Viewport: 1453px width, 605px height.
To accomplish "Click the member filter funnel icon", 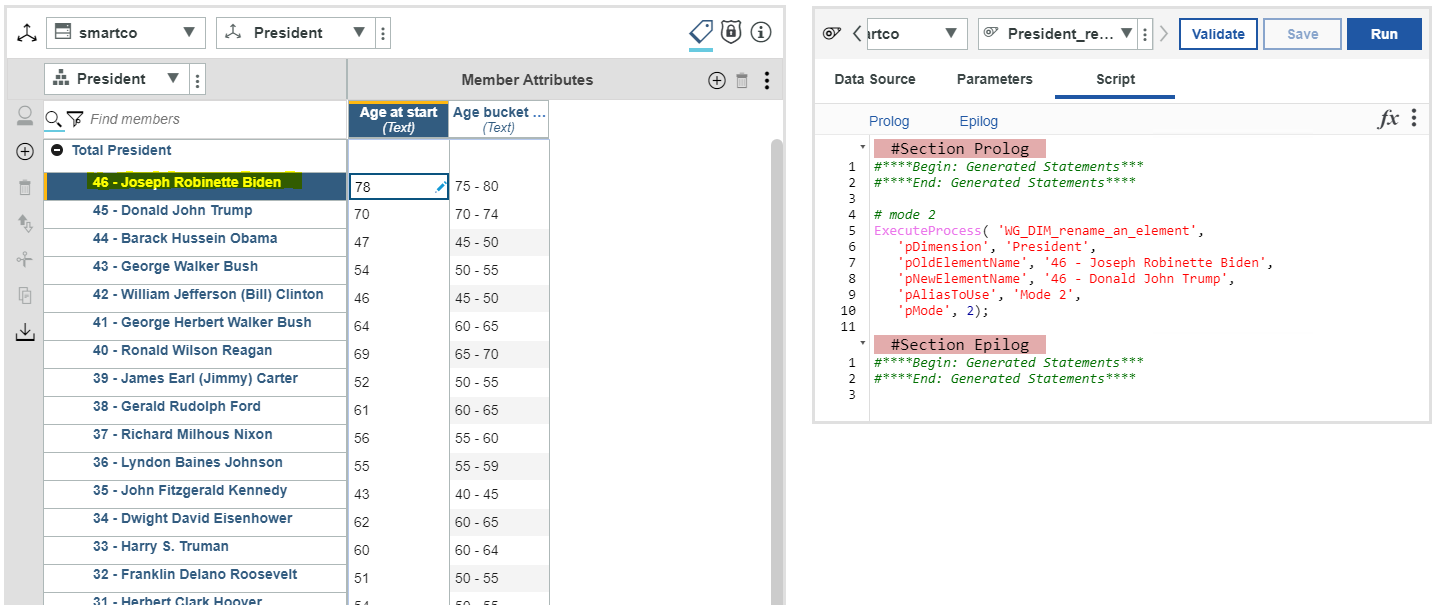I will click(74, 119).
